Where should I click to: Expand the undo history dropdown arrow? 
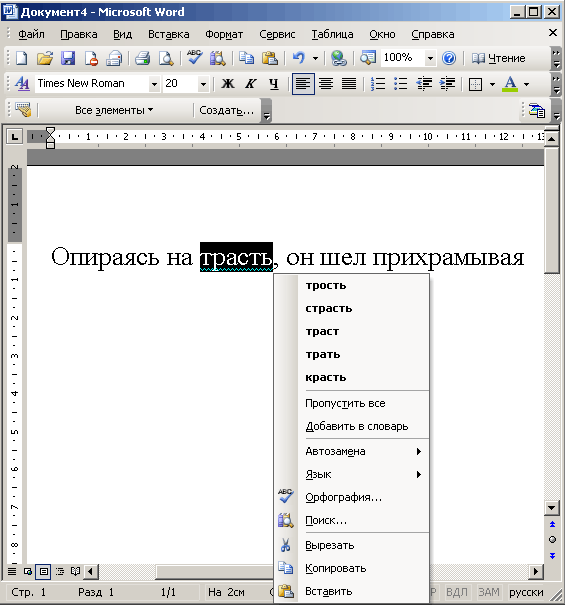(x=315, y=58)
